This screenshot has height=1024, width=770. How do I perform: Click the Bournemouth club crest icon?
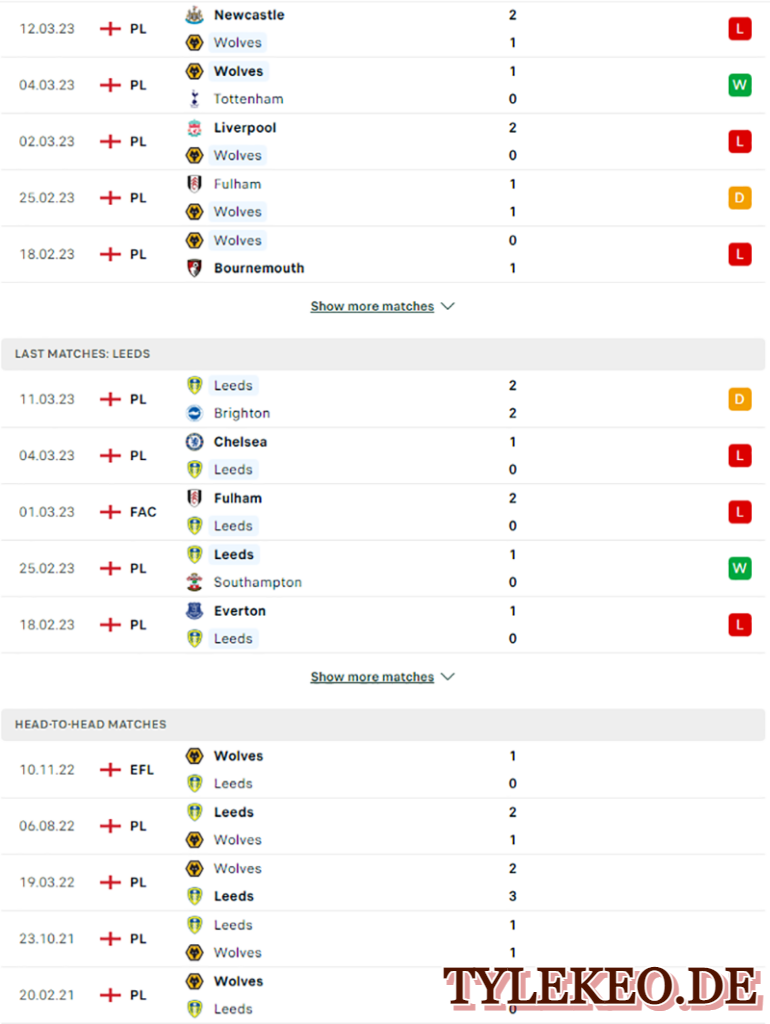click(x=195, y=268)
